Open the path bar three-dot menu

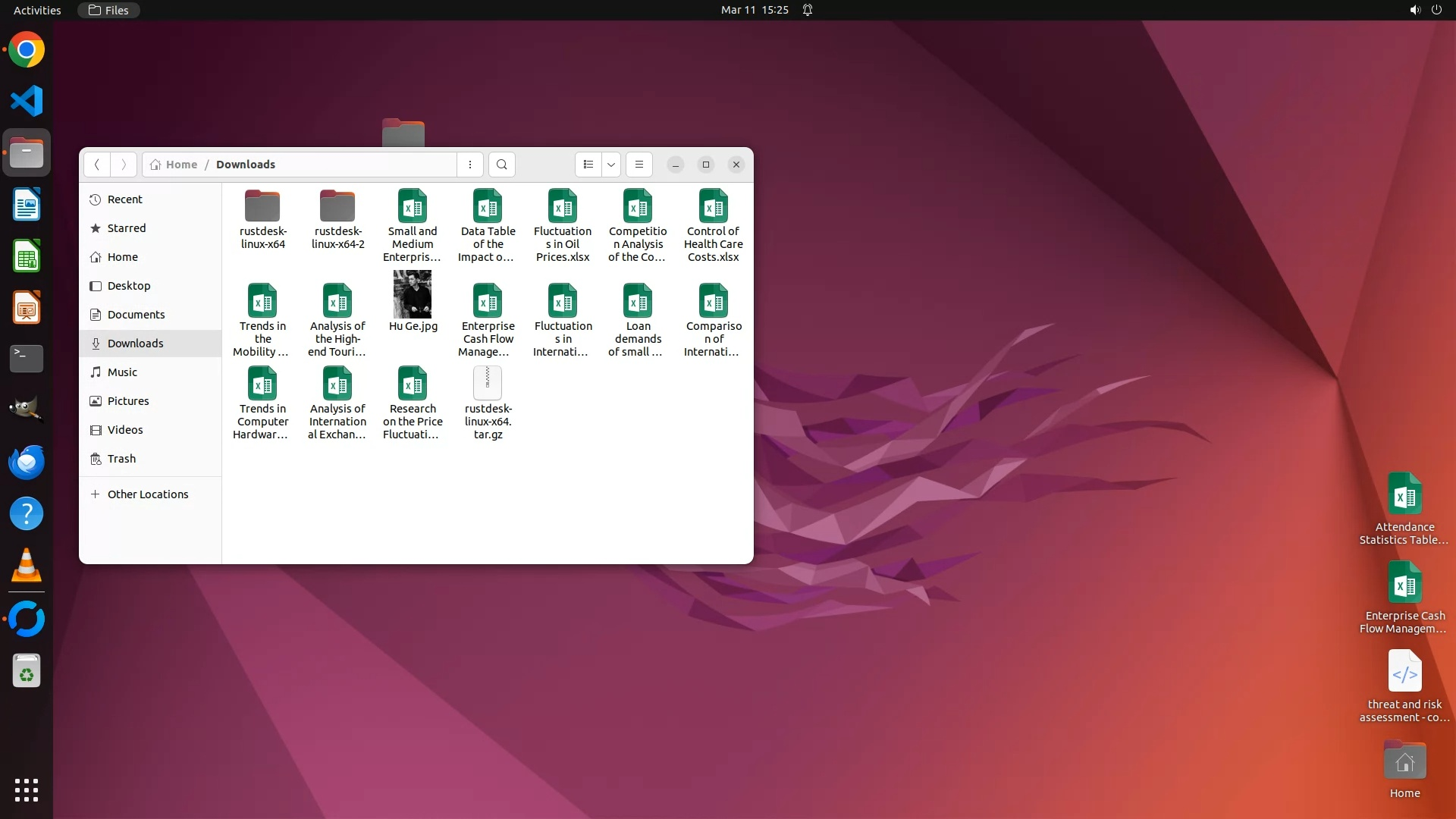click(470, 165)
